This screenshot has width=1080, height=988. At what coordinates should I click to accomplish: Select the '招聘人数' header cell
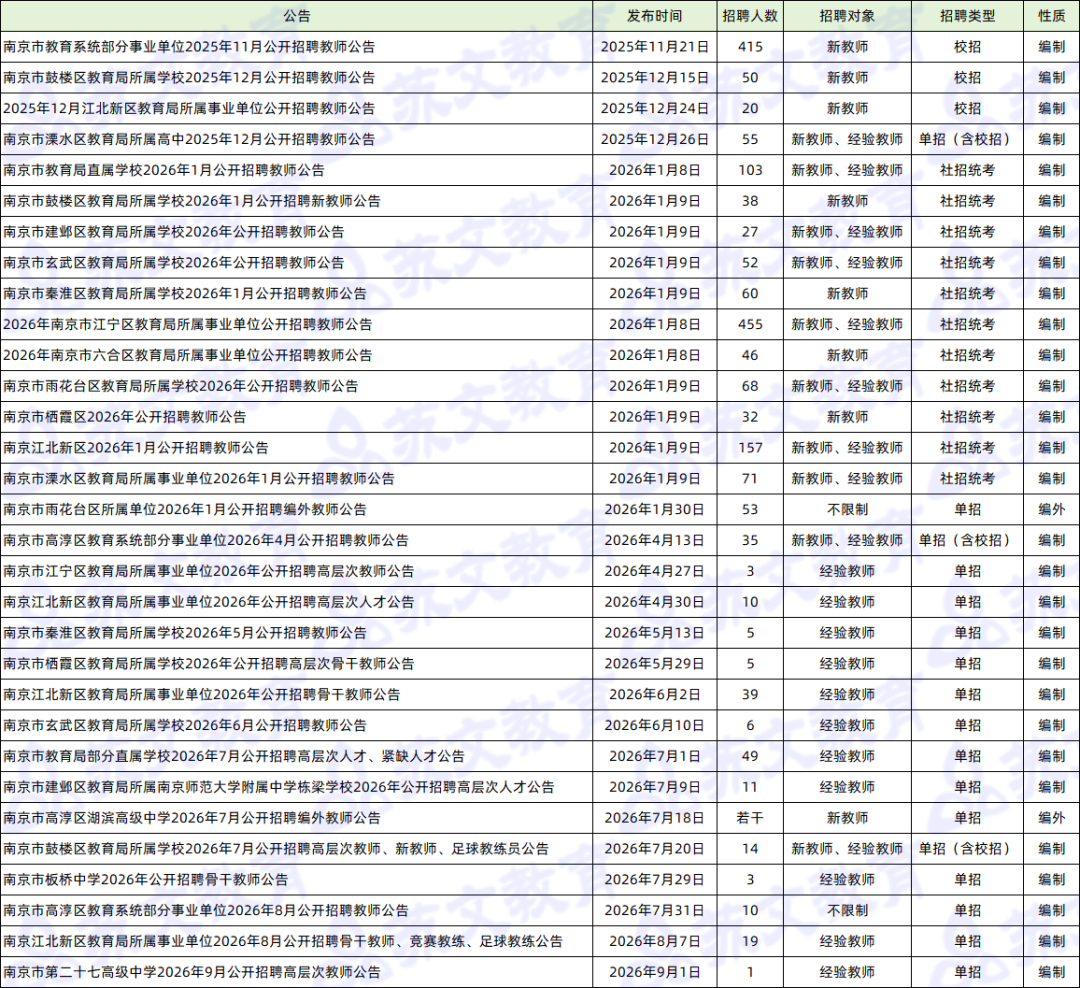point(750,16)
